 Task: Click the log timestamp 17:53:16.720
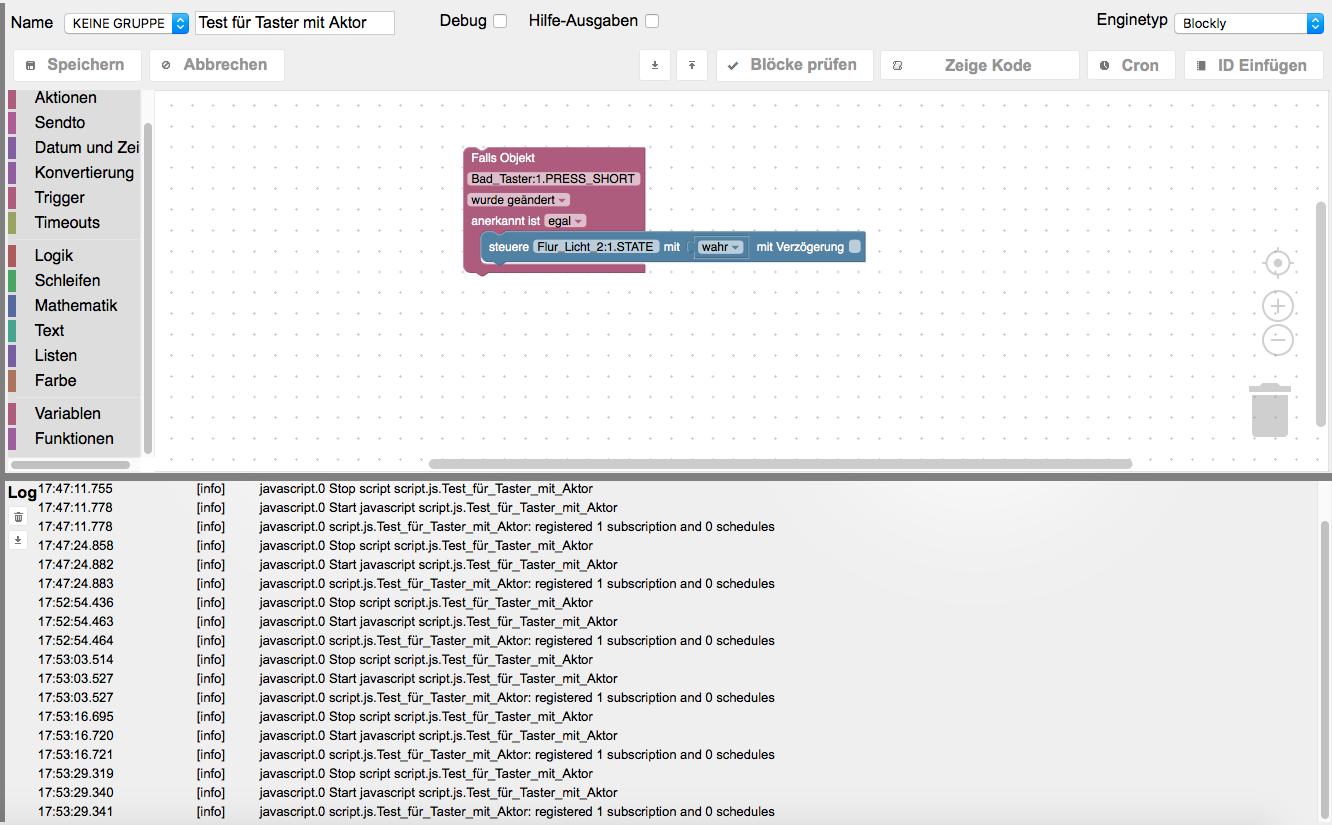76,736
